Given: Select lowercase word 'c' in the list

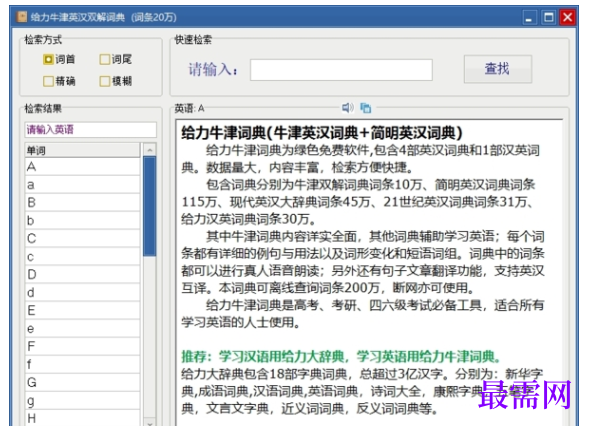Looking at the screenshot, I should tap(82, 256).
